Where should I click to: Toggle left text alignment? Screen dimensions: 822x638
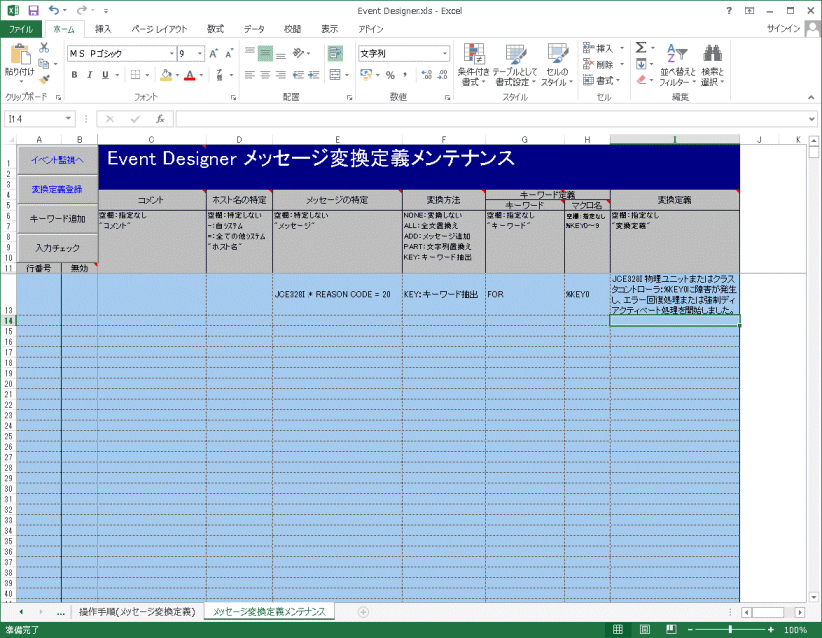click(x=250, y=75)
